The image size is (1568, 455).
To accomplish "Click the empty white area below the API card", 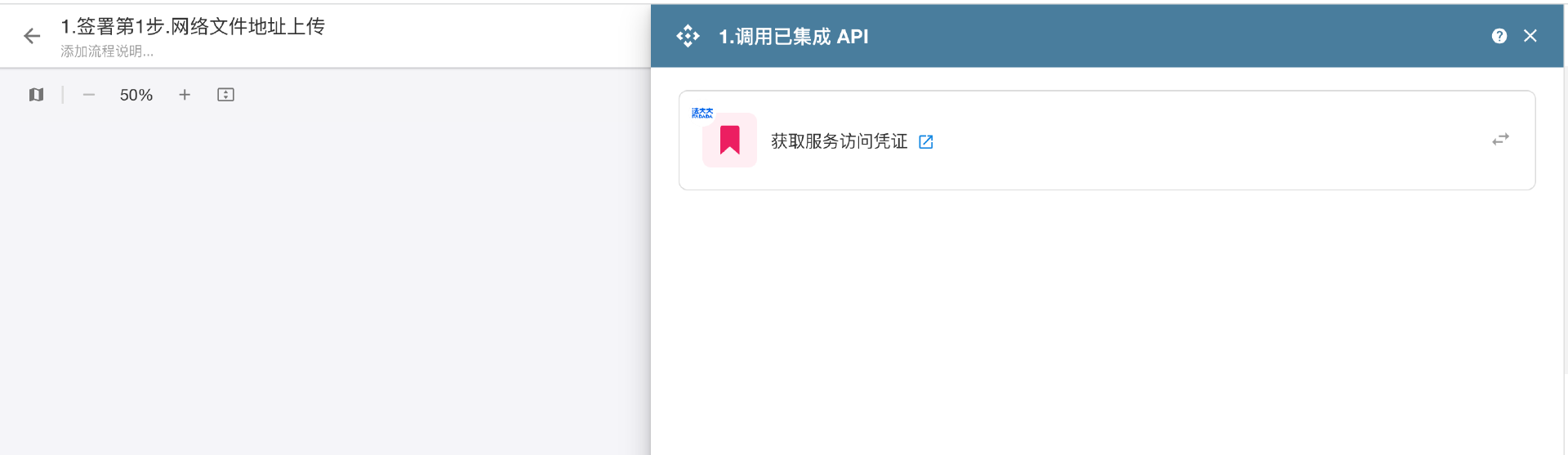I will (x=1107, y=327).
